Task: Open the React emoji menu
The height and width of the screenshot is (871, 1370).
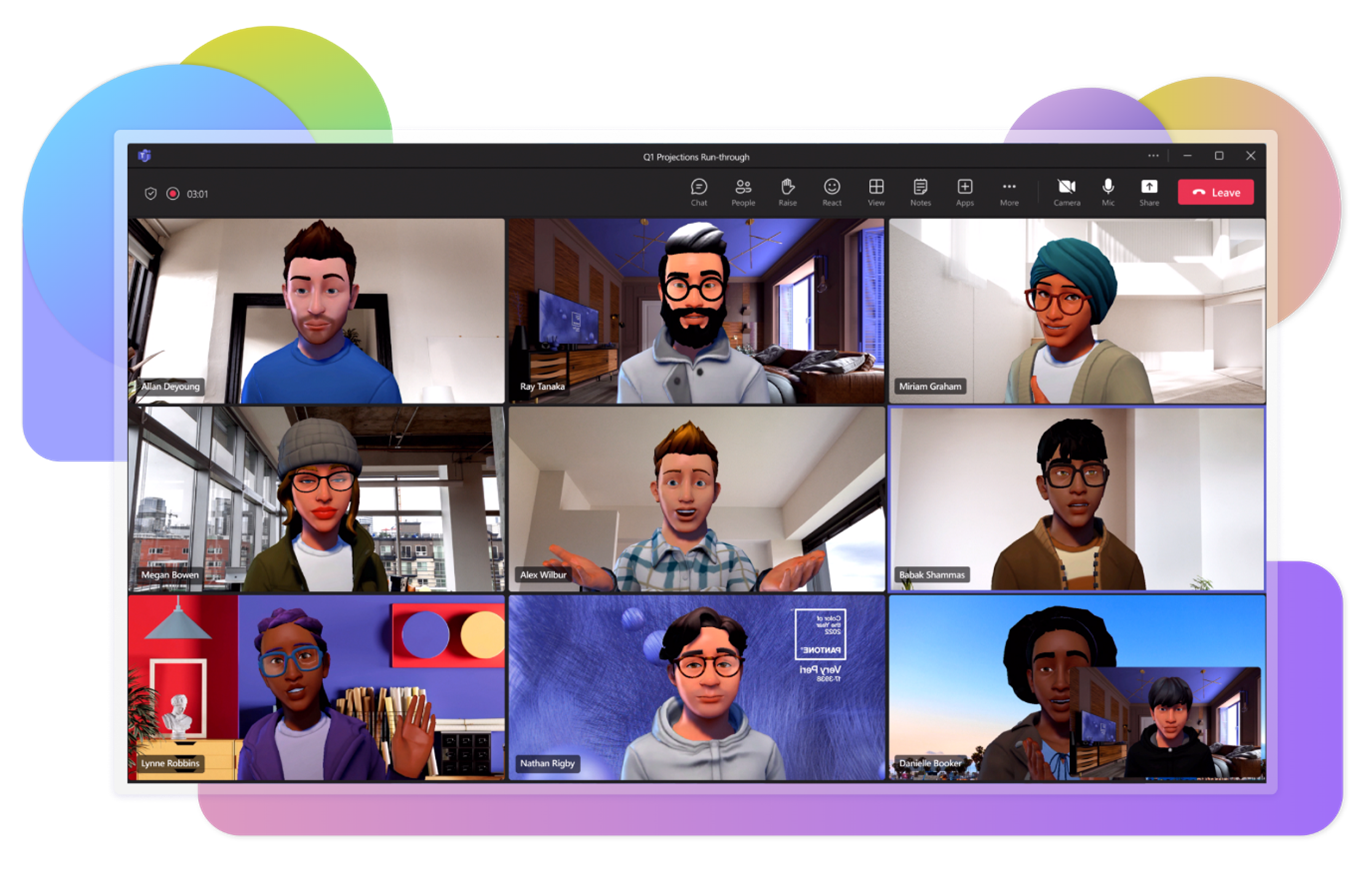Action: [x=832, y=192]
